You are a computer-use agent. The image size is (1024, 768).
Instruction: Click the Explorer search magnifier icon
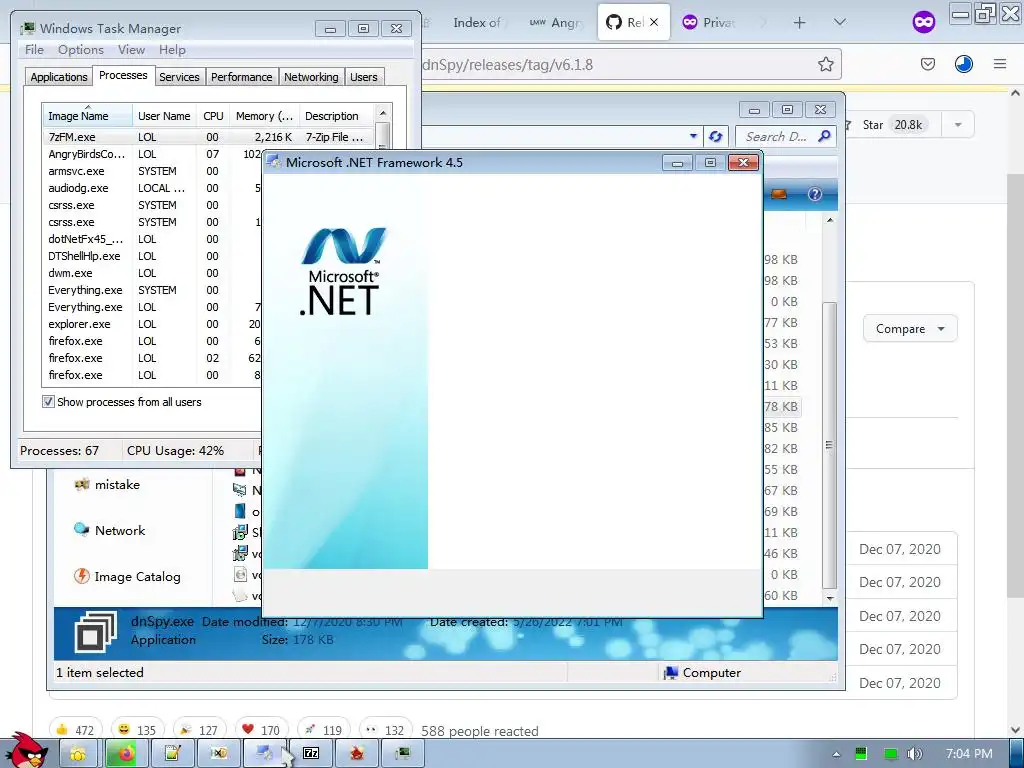coord(824,136)
